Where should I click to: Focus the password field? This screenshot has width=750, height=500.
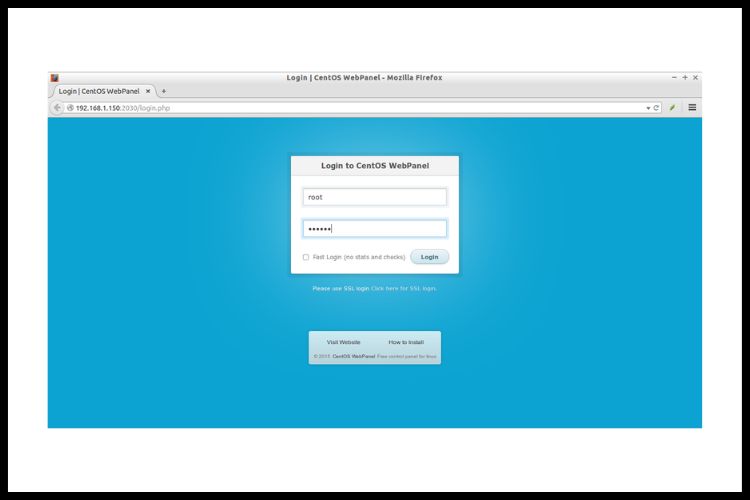tap(375, 228)
